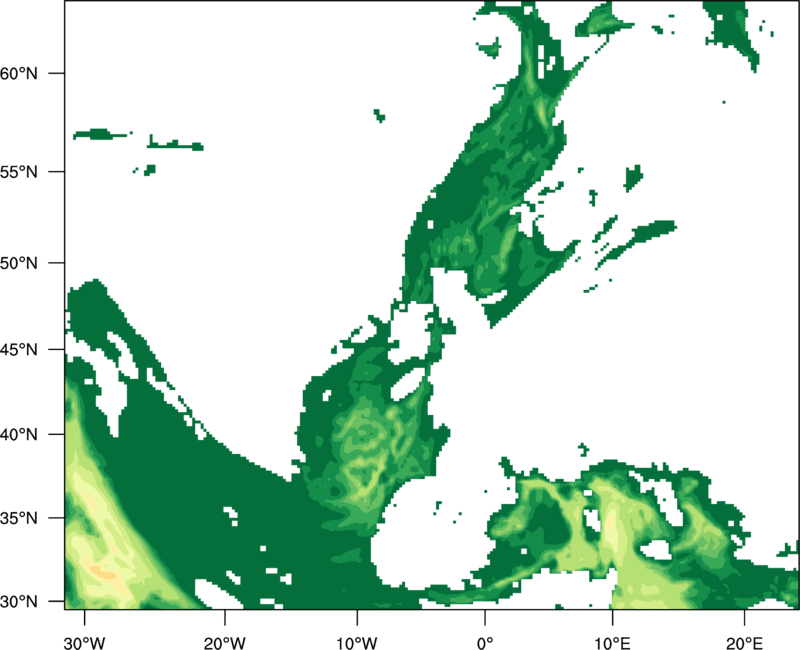
Task: Click the 20°W longitude label
Action: (224, 643)
